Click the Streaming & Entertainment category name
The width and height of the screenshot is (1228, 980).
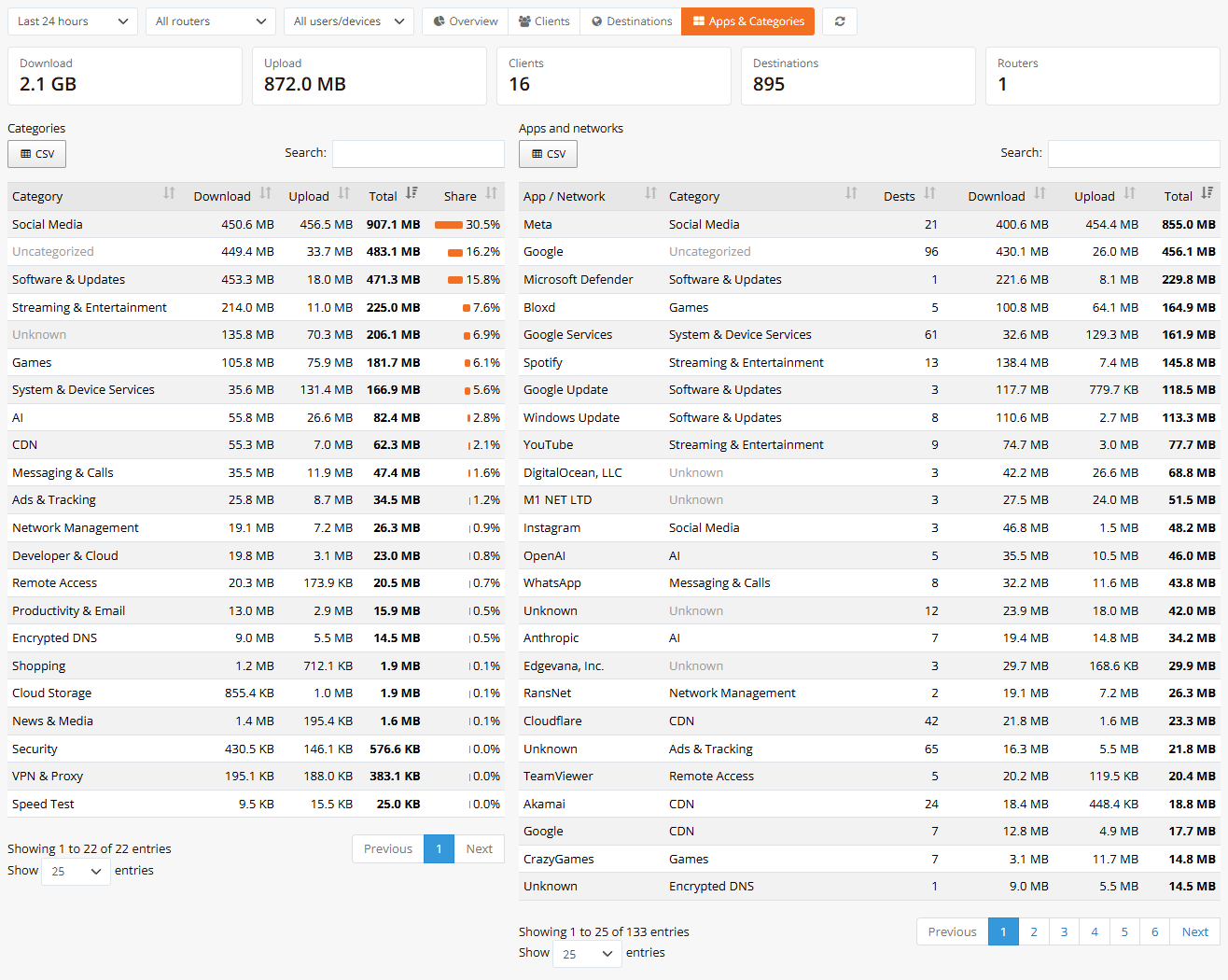[x=90, y=307]
